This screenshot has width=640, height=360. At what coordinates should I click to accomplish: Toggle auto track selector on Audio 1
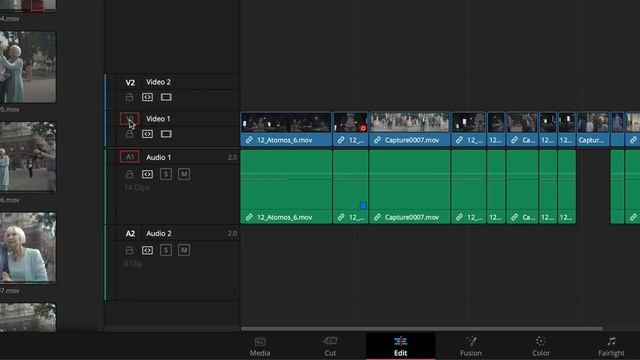[x=147, y=174]
